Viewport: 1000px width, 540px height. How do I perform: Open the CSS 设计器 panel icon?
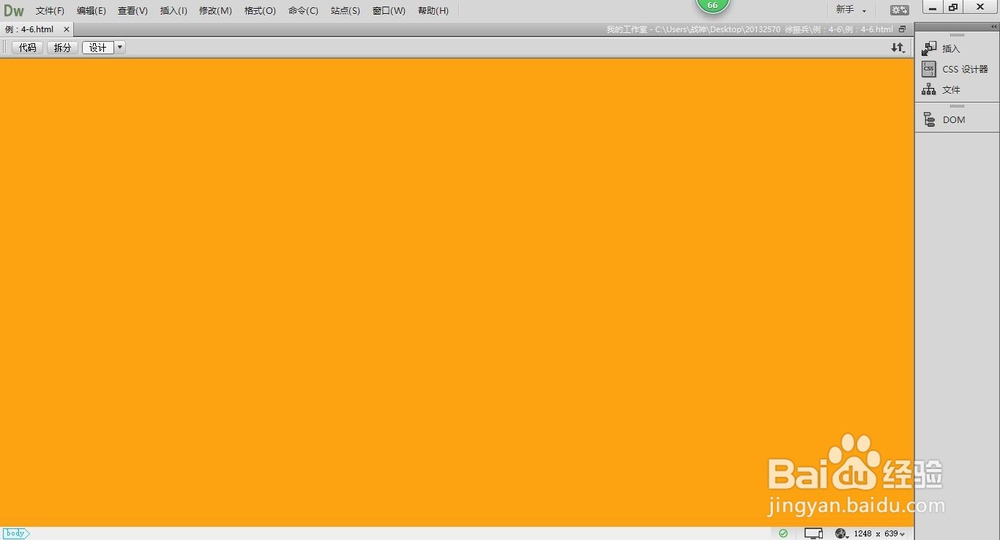[929, 69]
